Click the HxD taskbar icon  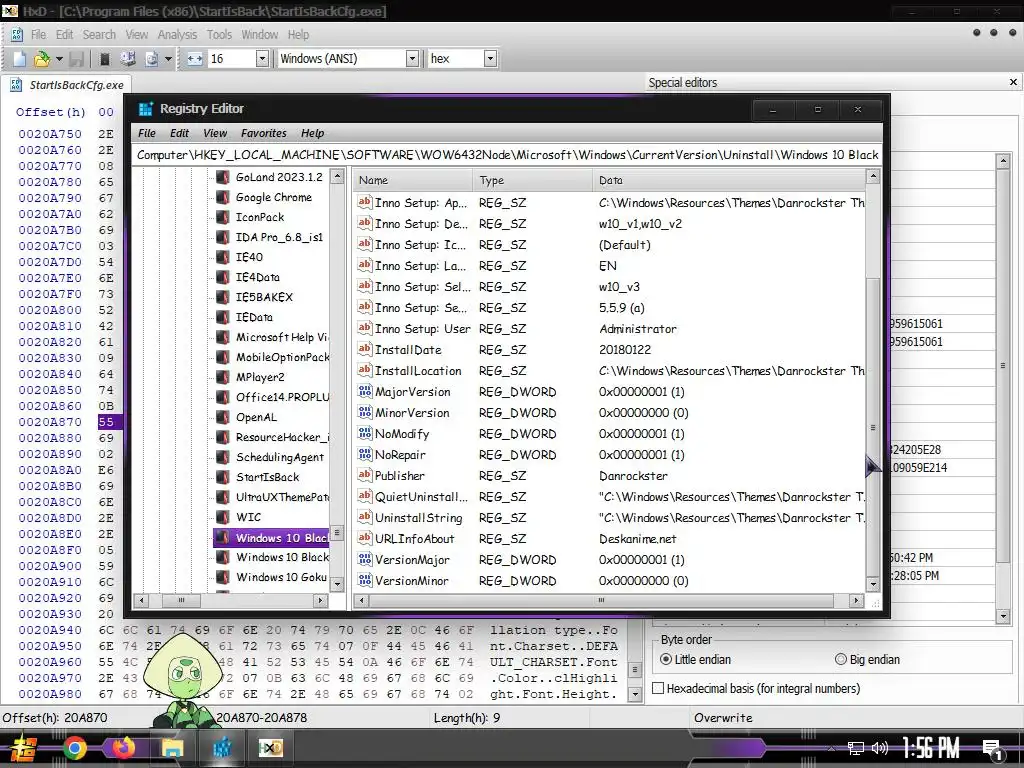pos(270,748)
